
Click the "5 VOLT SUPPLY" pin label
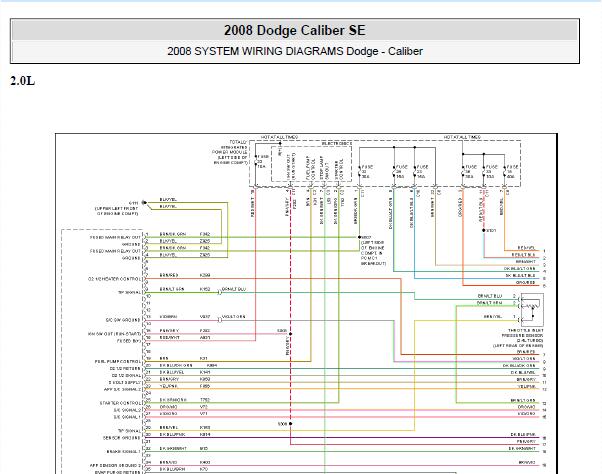point(125,382)
